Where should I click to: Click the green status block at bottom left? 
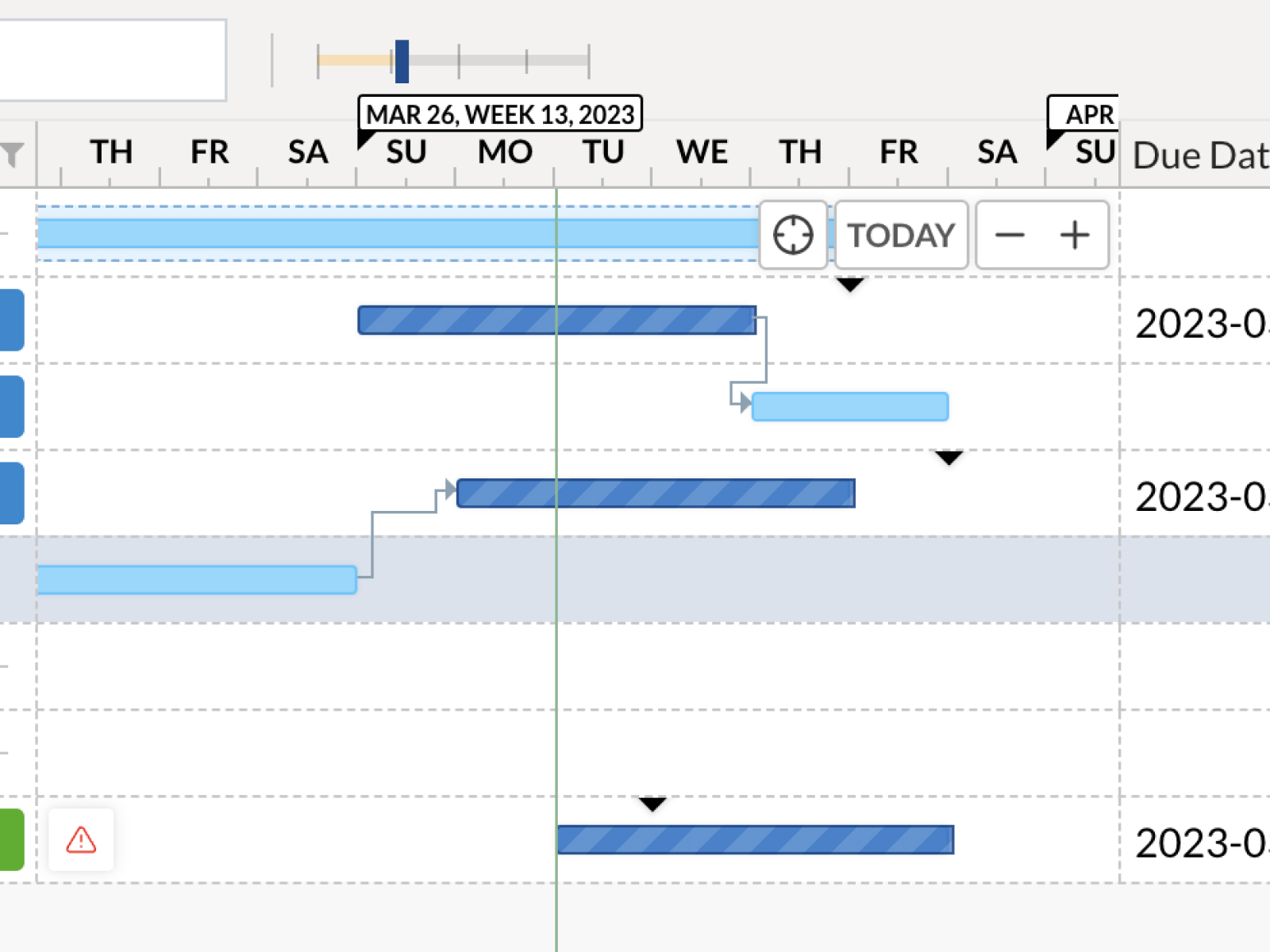[11, 839]
